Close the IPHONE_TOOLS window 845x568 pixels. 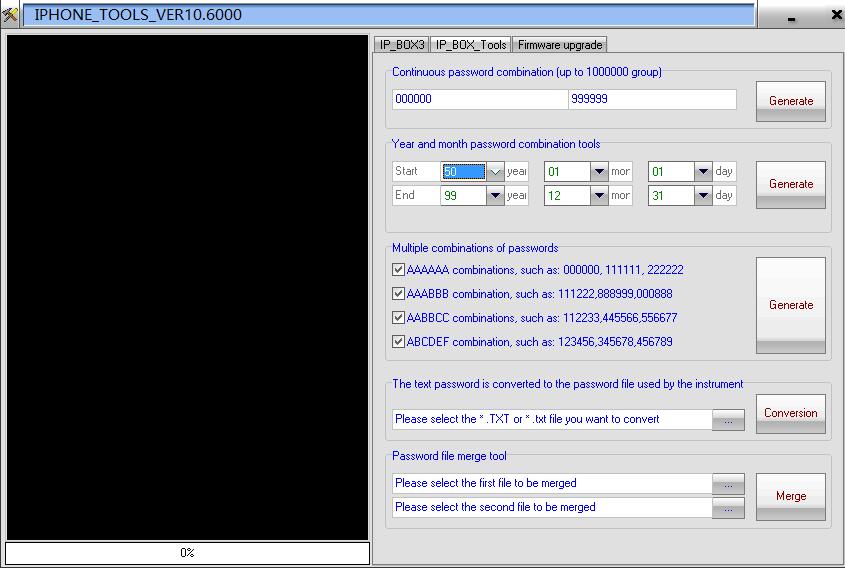point(836,15)
